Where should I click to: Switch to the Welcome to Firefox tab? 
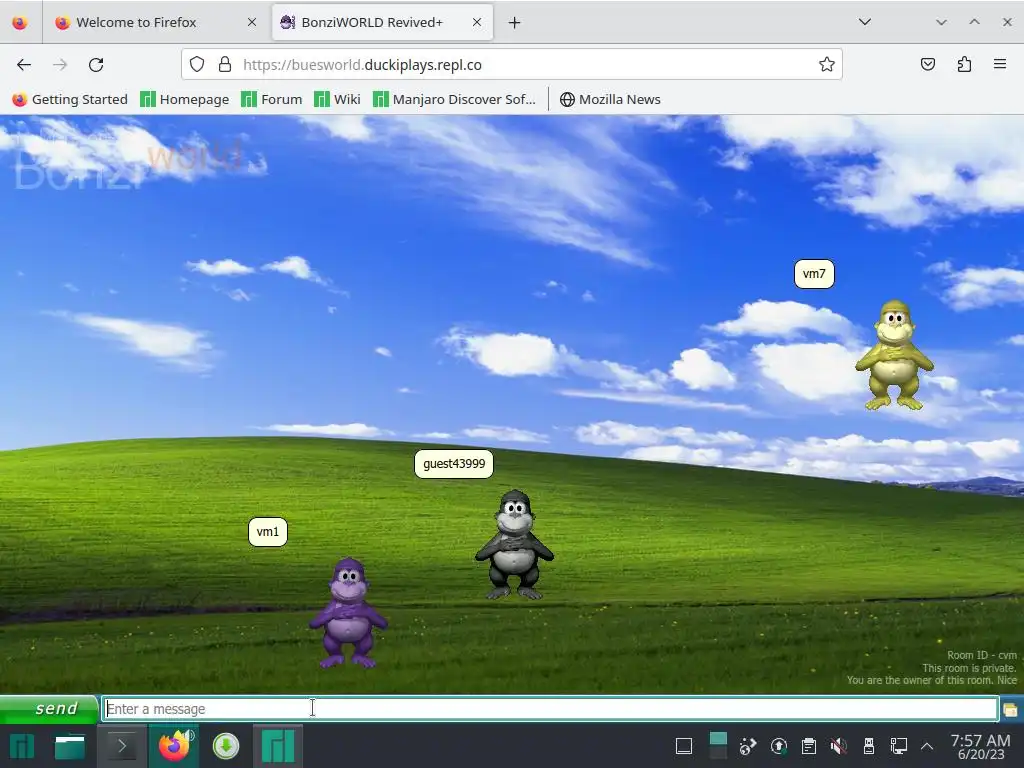[157, 22]
